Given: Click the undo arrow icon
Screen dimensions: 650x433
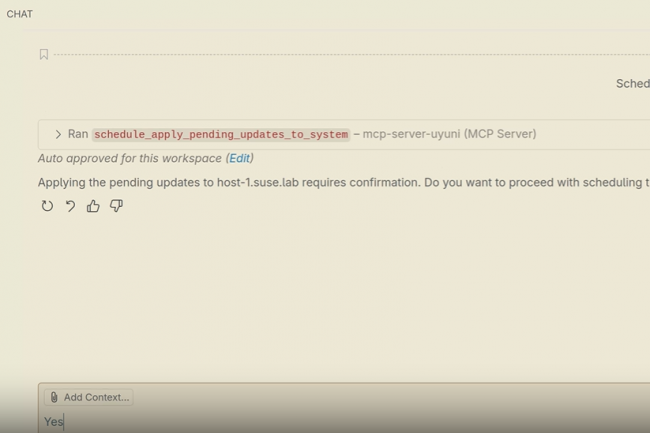Looking at the screenshot, I should [x=70, y=206].
